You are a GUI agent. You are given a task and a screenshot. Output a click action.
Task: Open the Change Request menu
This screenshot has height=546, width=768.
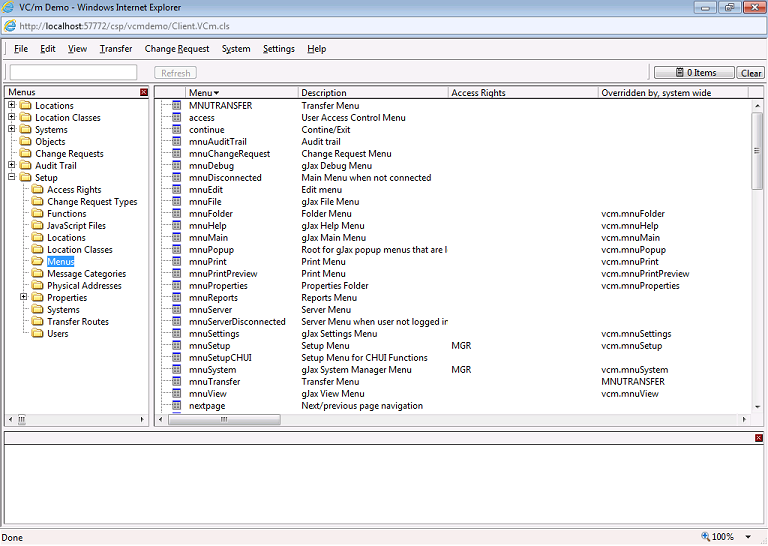click(x=177, y=49)
